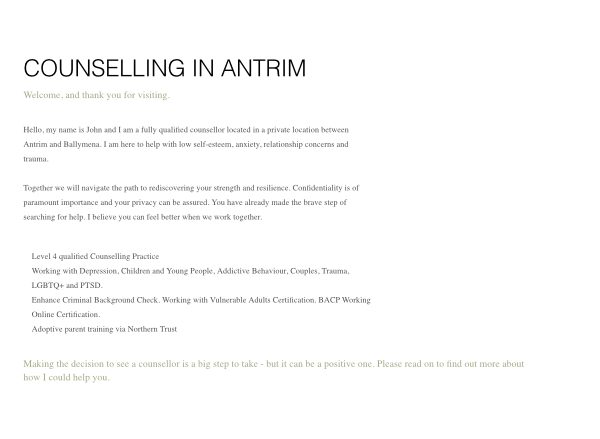This screenshot has height=439, width=600.
Task: Click the "Enhance Criminal Background Check" line
Action: tap(201, 300)
